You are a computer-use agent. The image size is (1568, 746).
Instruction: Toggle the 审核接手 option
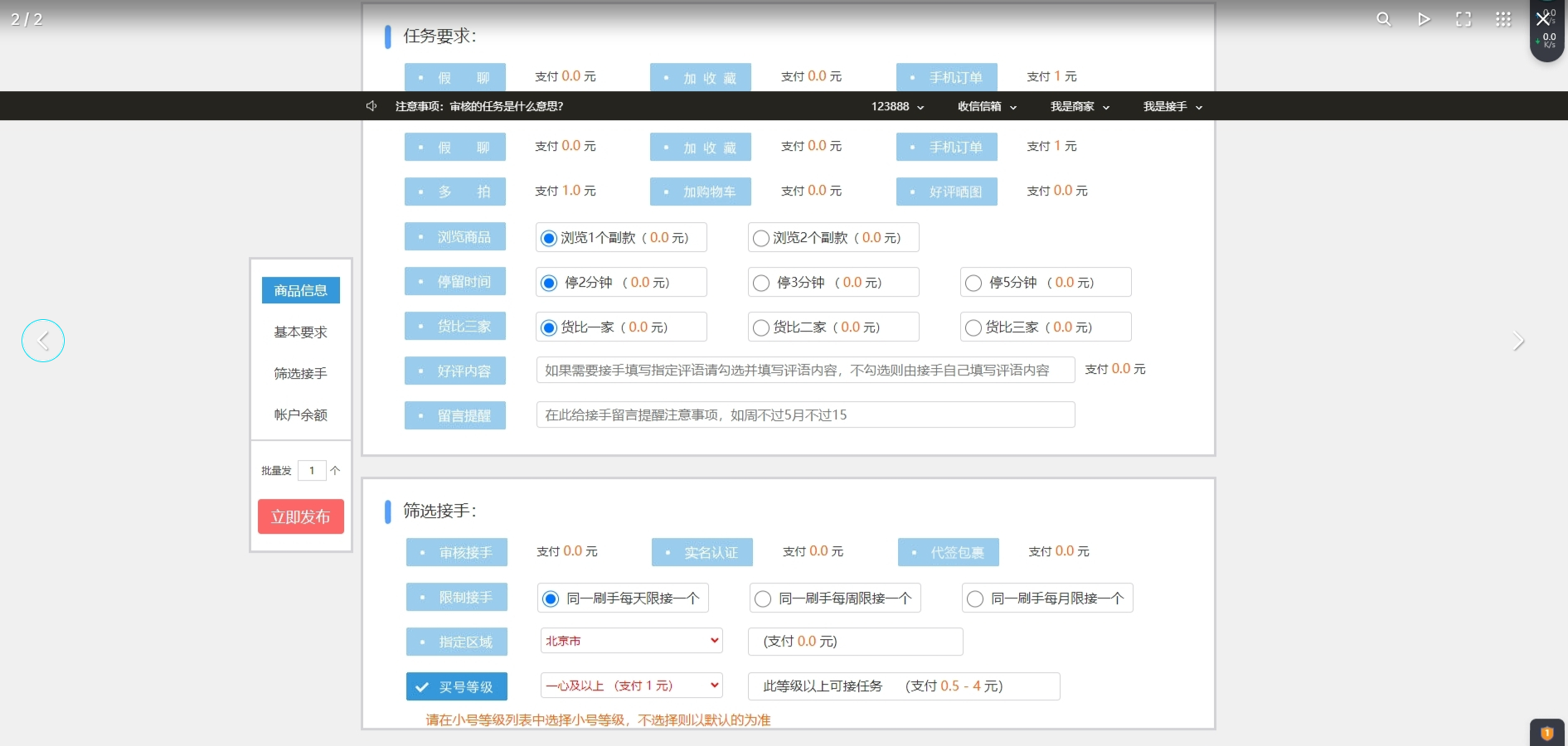point(457,552)
